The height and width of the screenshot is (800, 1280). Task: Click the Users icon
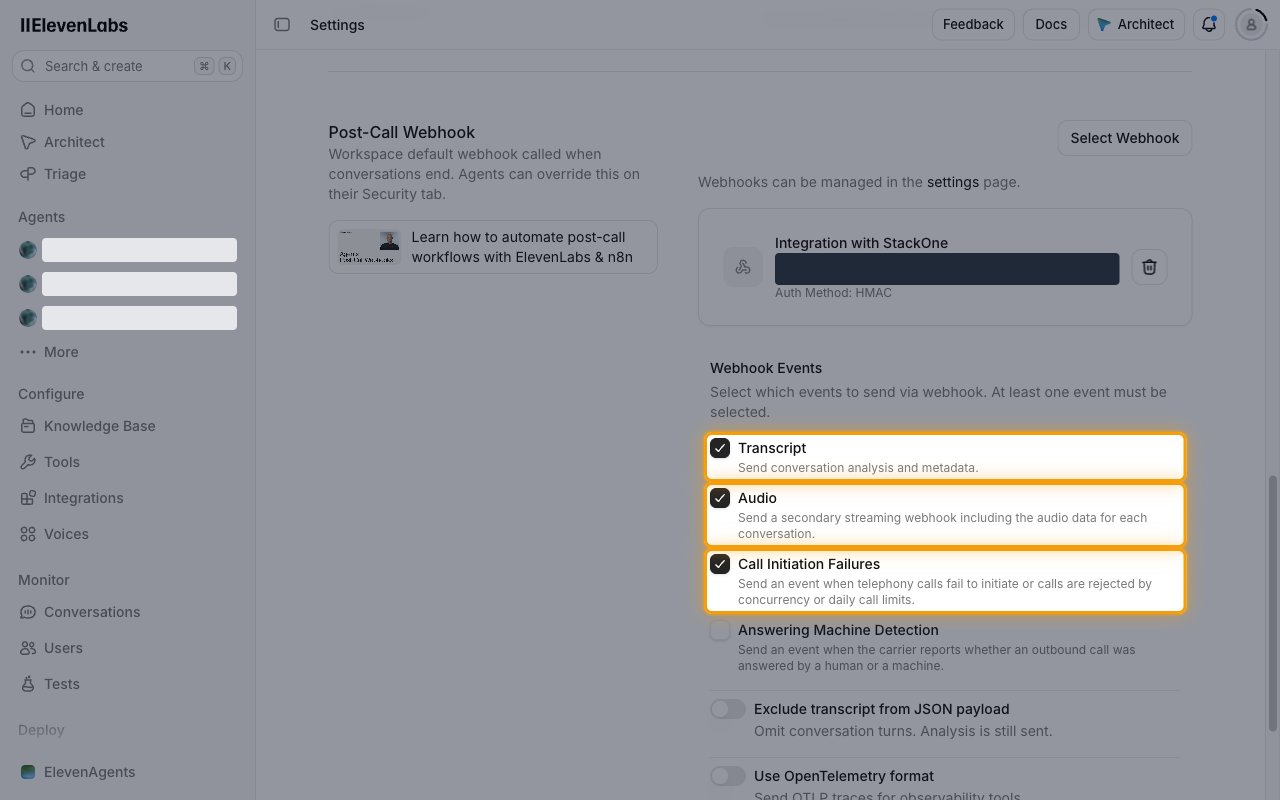28,648
